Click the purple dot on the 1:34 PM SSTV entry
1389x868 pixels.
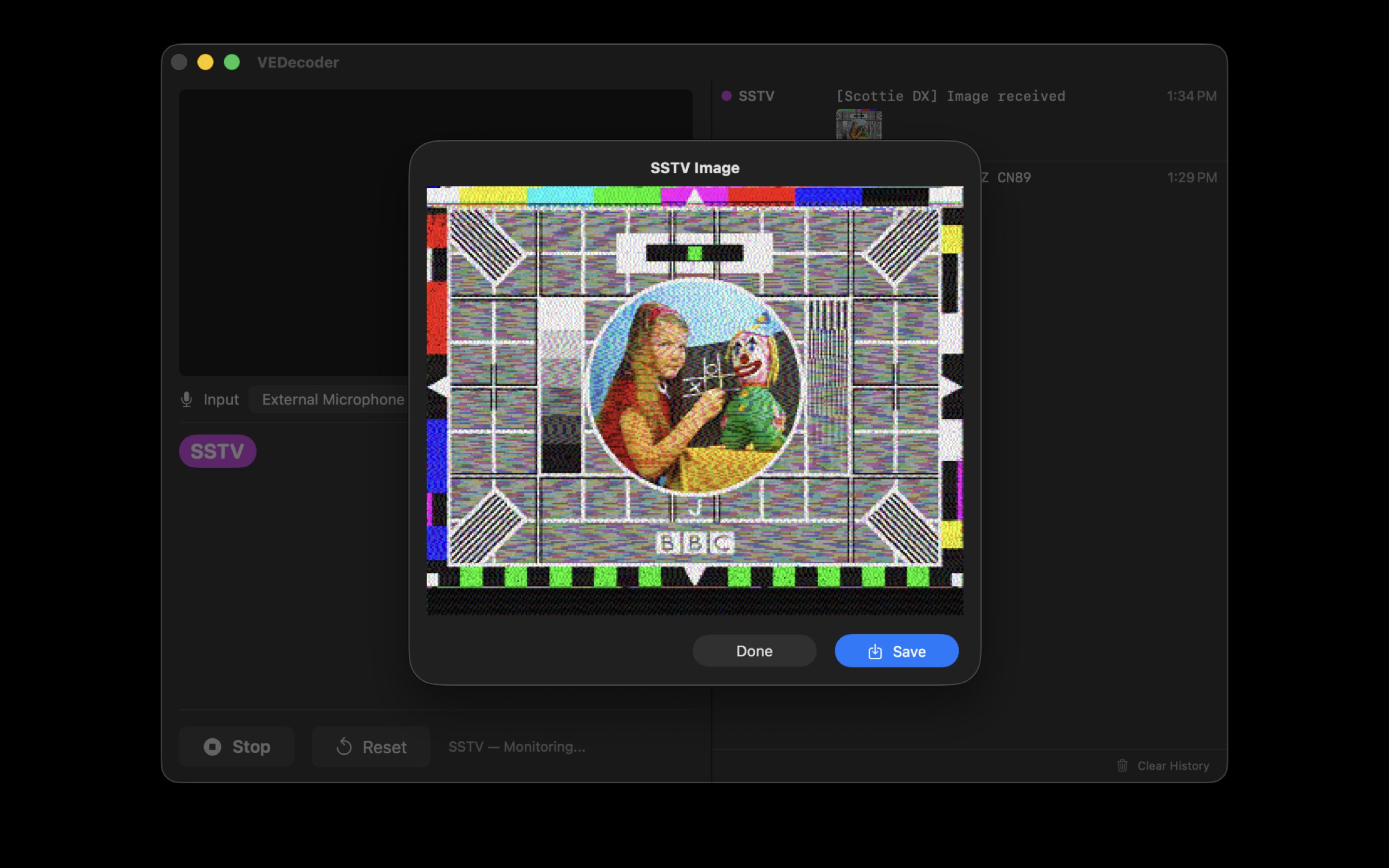[x=727, y=96]
